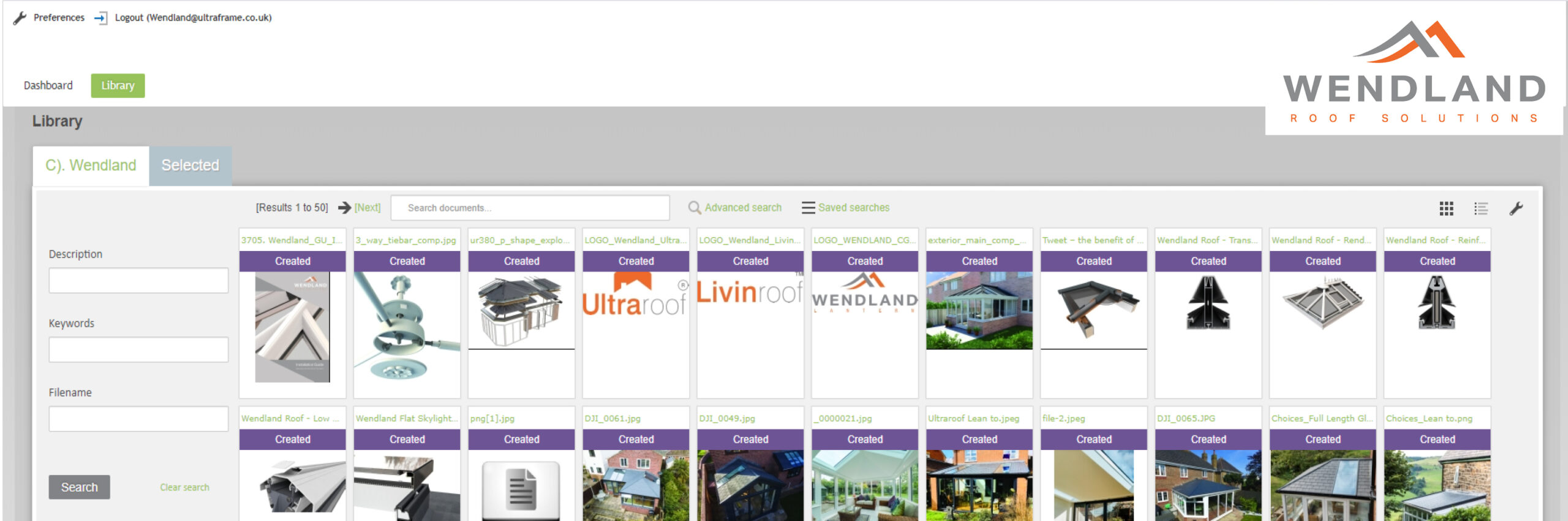
Task: Focus the Filename input field
Action: pos(138,419)
